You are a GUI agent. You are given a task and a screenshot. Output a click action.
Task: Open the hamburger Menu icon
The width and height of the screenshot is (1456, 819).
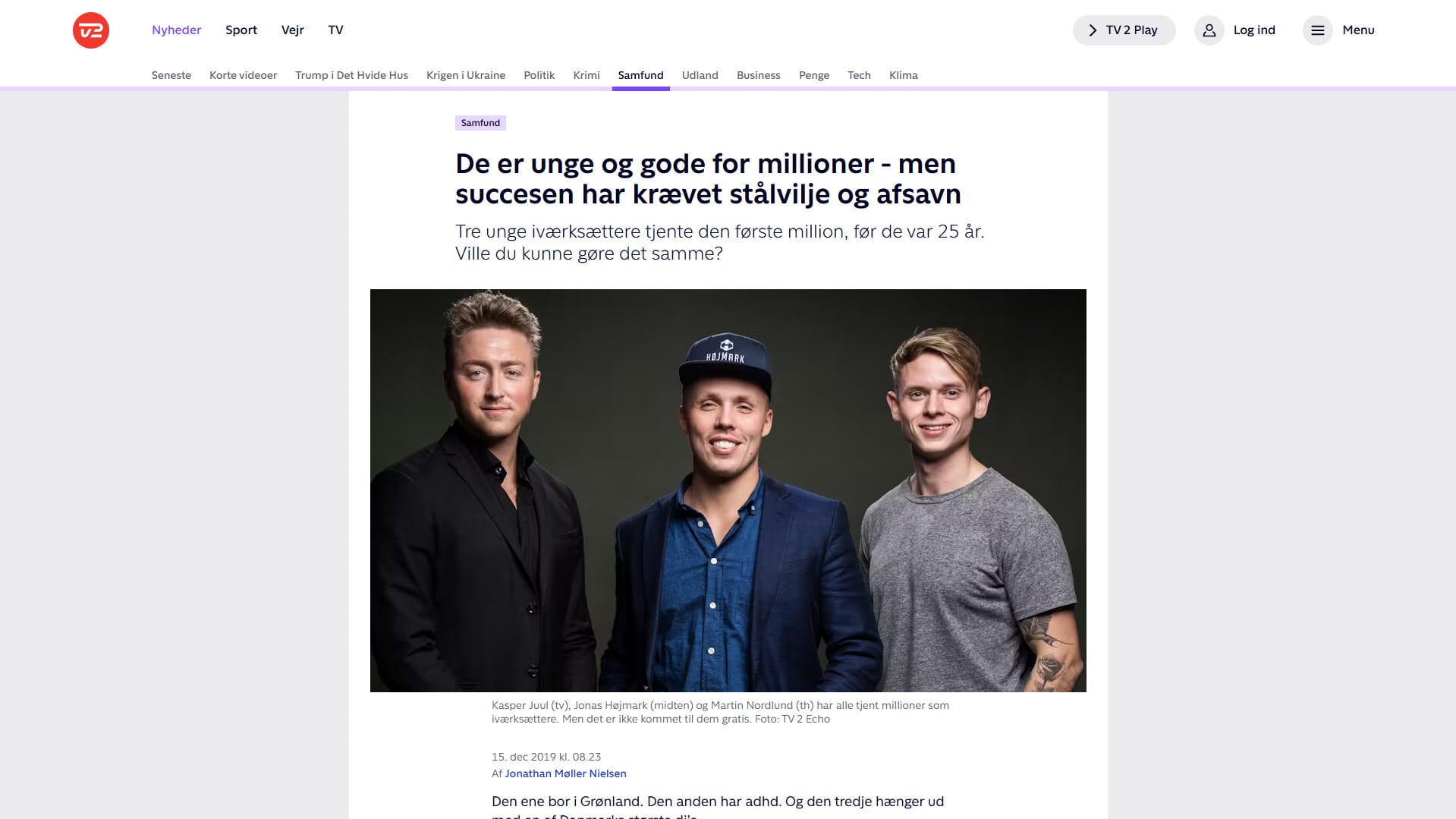pyautogui.click(x=1317, y=30)
